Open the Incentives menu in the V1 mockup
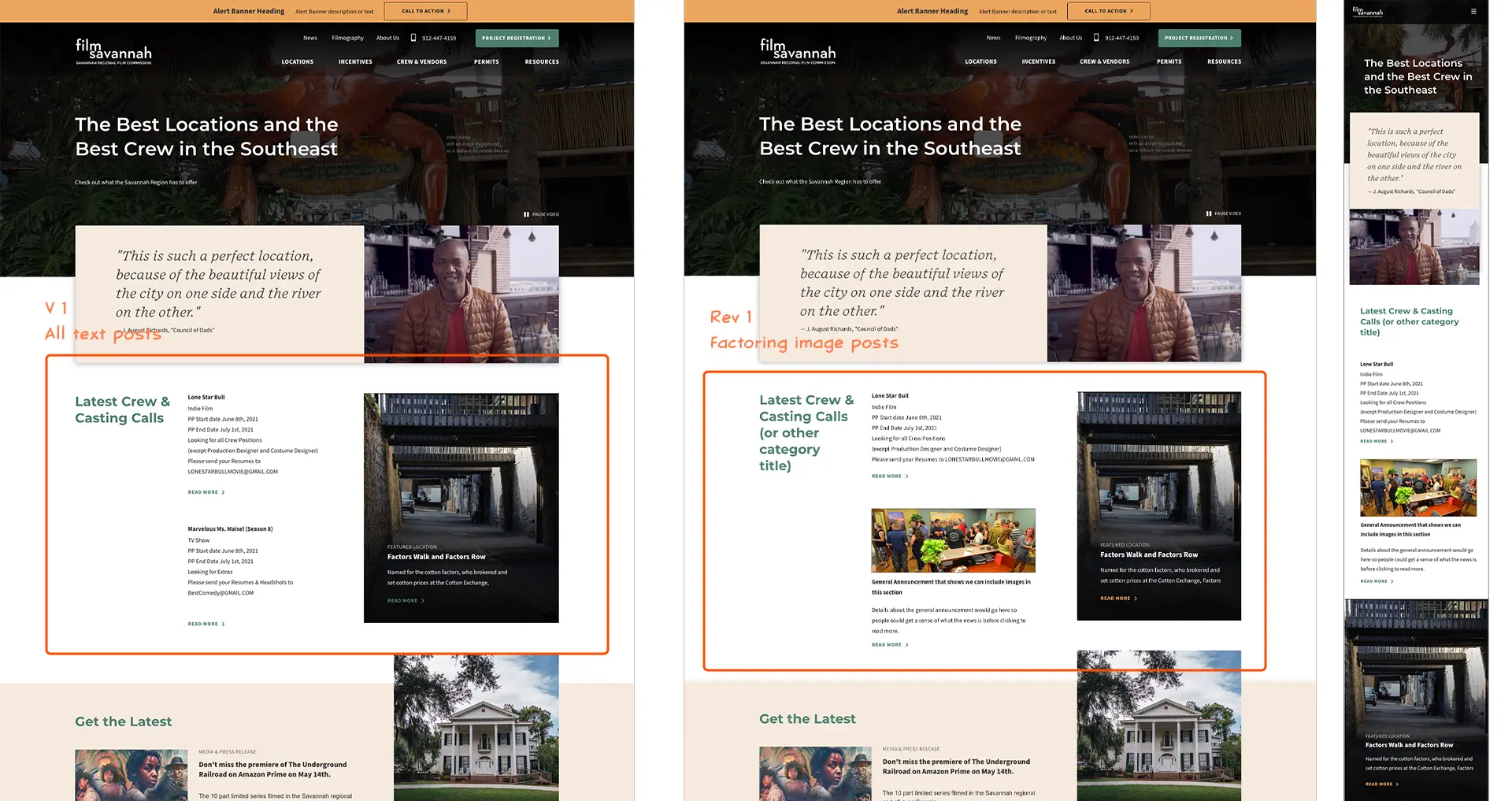Viewport: 1512px width, 801px height. [x=355, y=61]
